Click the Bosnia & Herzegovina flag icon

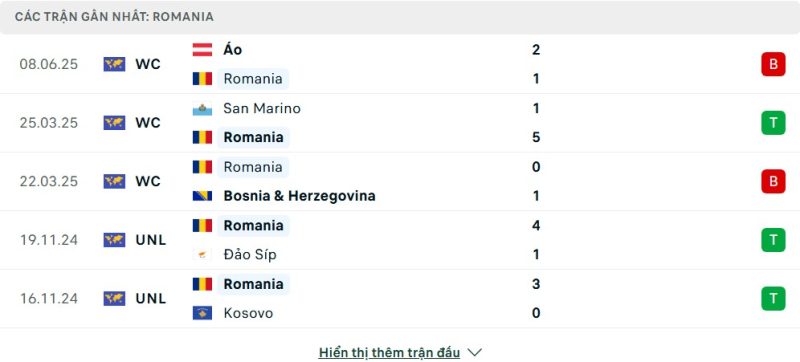coord(202,196)
